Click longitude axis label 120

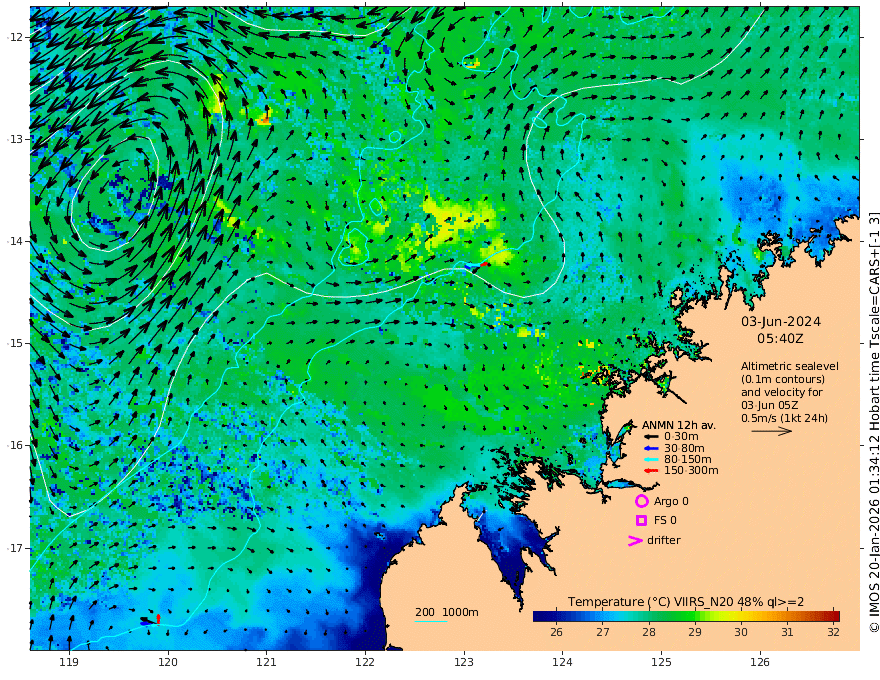(168, 662)
